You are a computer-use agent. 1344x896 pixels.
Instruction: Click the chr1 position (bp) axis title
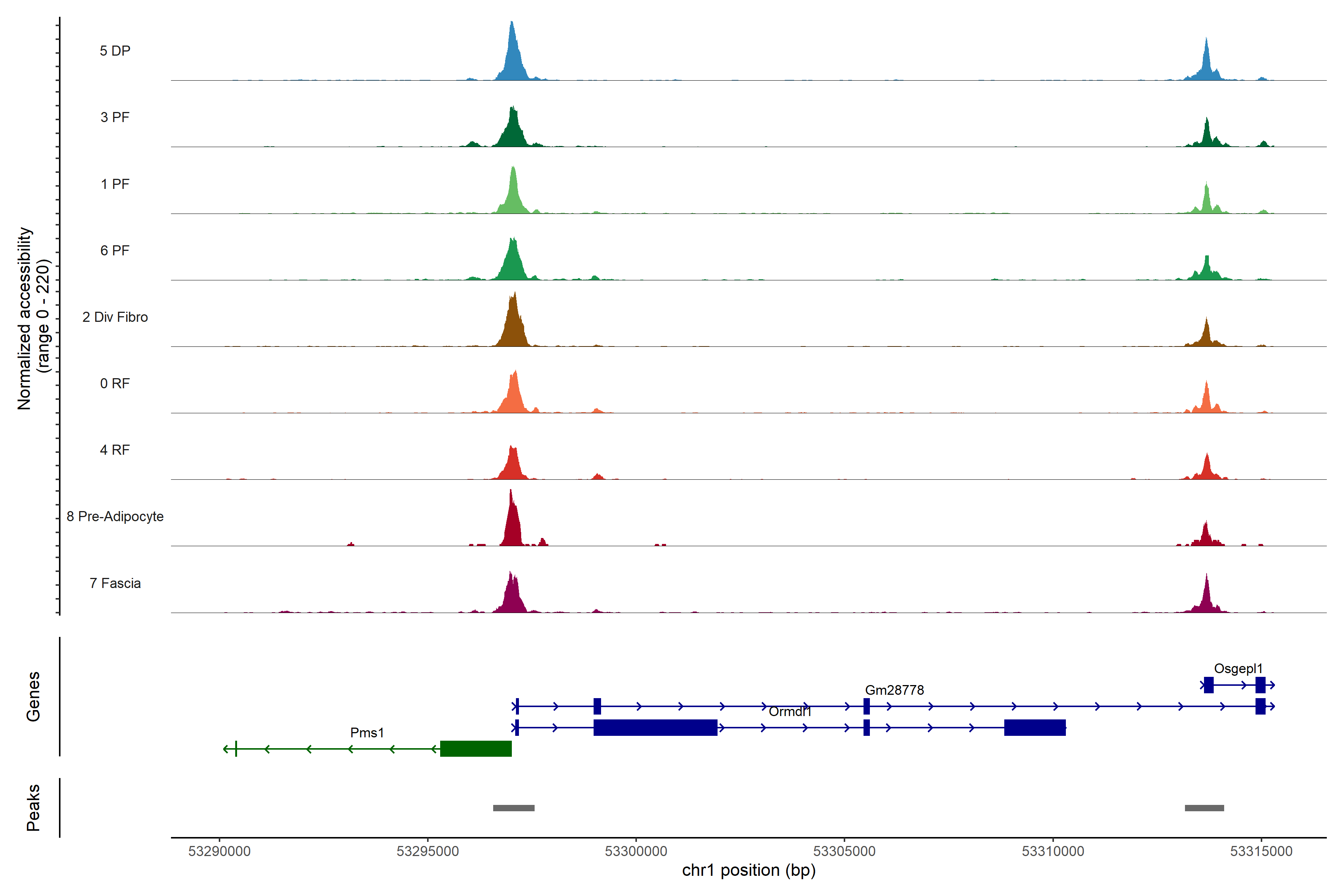coord(749,870)
